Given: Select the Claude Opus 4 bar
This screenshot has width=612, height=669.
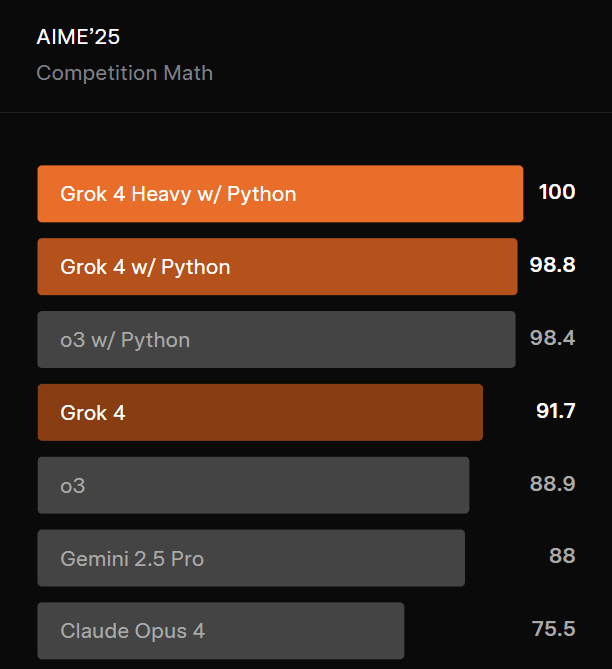Looking at the screenshot, I should pyautogui.click(x=221, y=631).
